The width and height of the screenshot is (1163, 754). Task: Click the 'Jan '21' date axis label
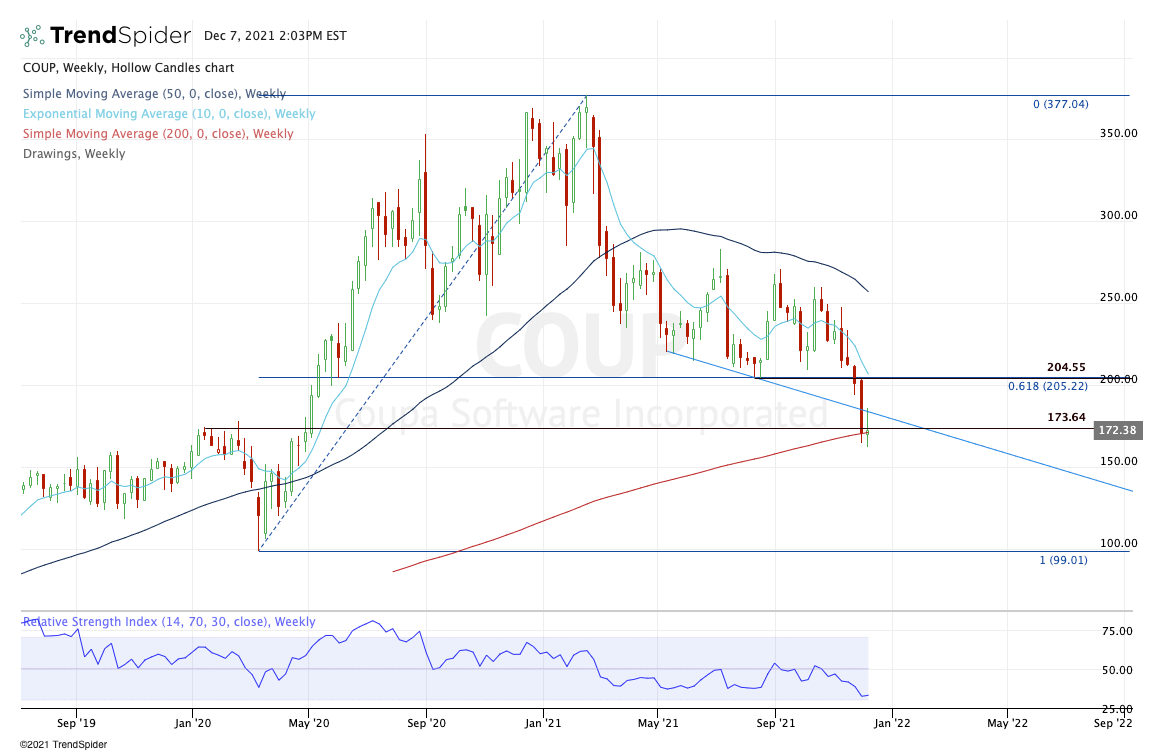click(543, 723)
